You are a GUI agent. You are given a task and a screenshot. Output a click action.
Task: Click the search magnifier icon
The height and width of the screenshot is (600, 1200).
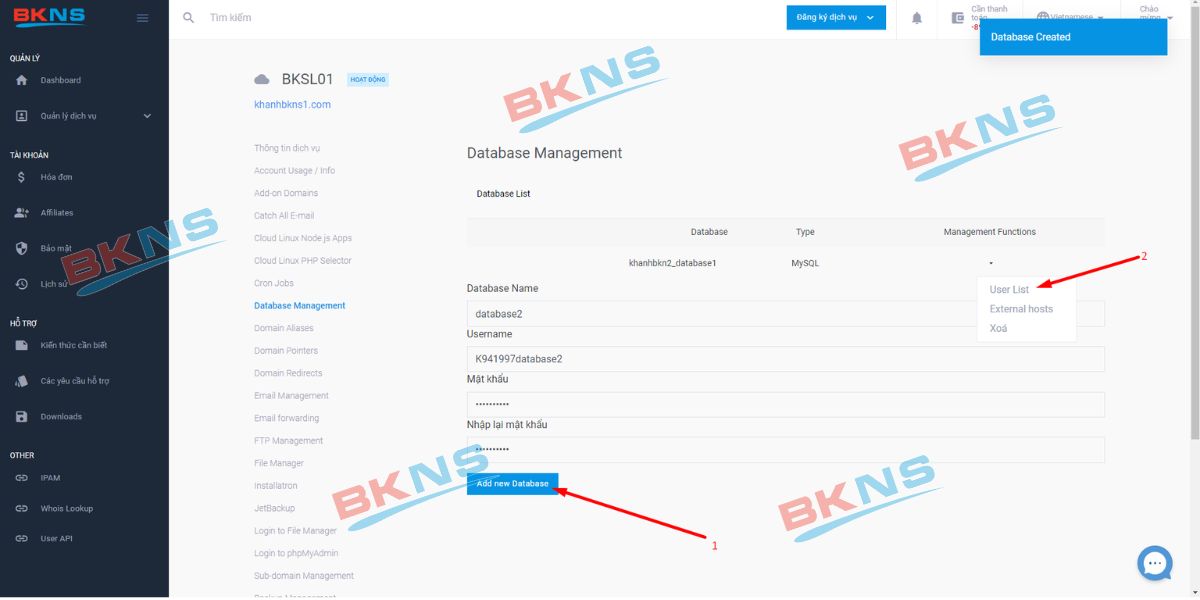pyautogui.click(x=188, y=18)
